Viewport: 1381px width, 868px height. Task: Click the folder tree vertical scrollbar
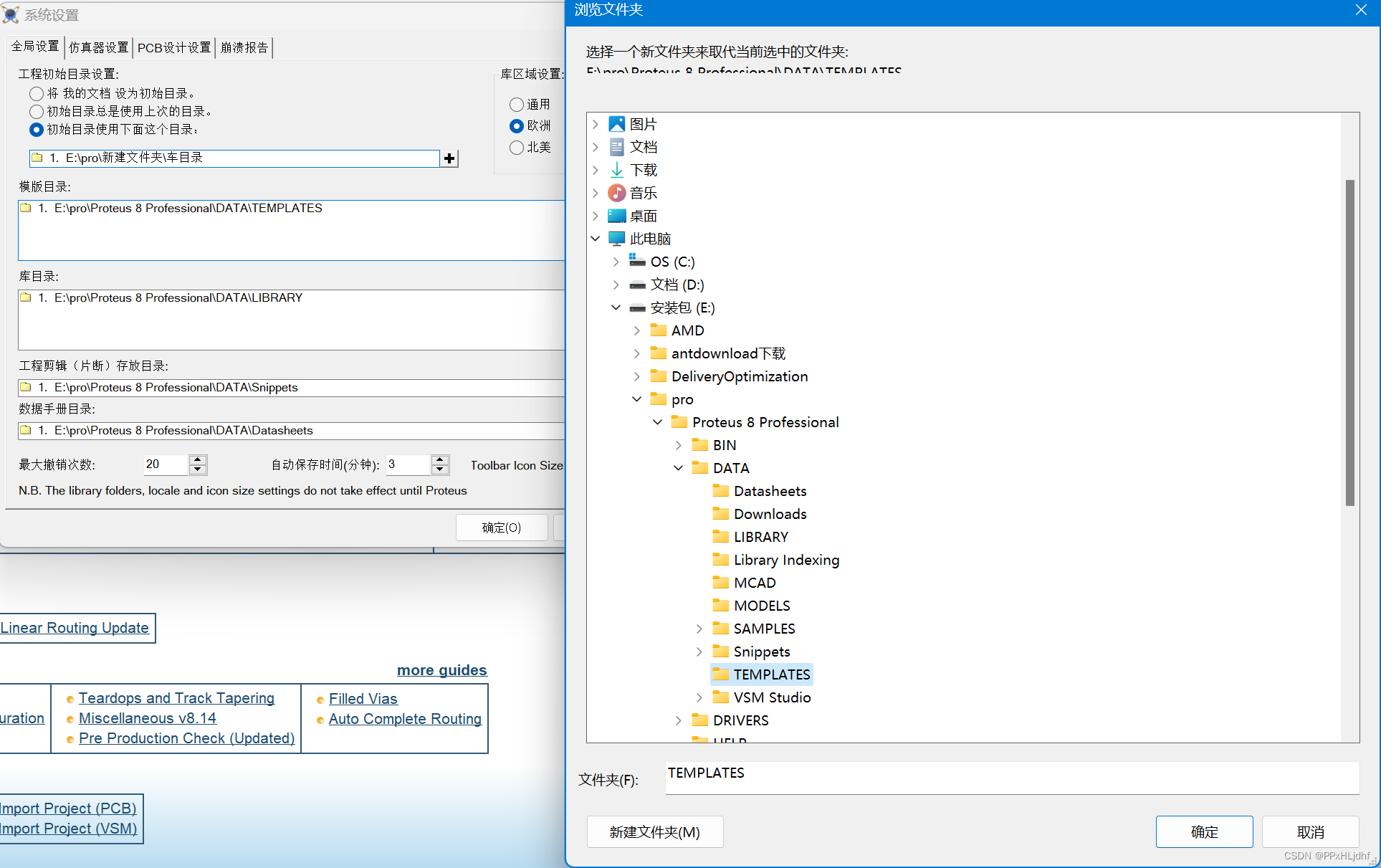click(1349, 343)
